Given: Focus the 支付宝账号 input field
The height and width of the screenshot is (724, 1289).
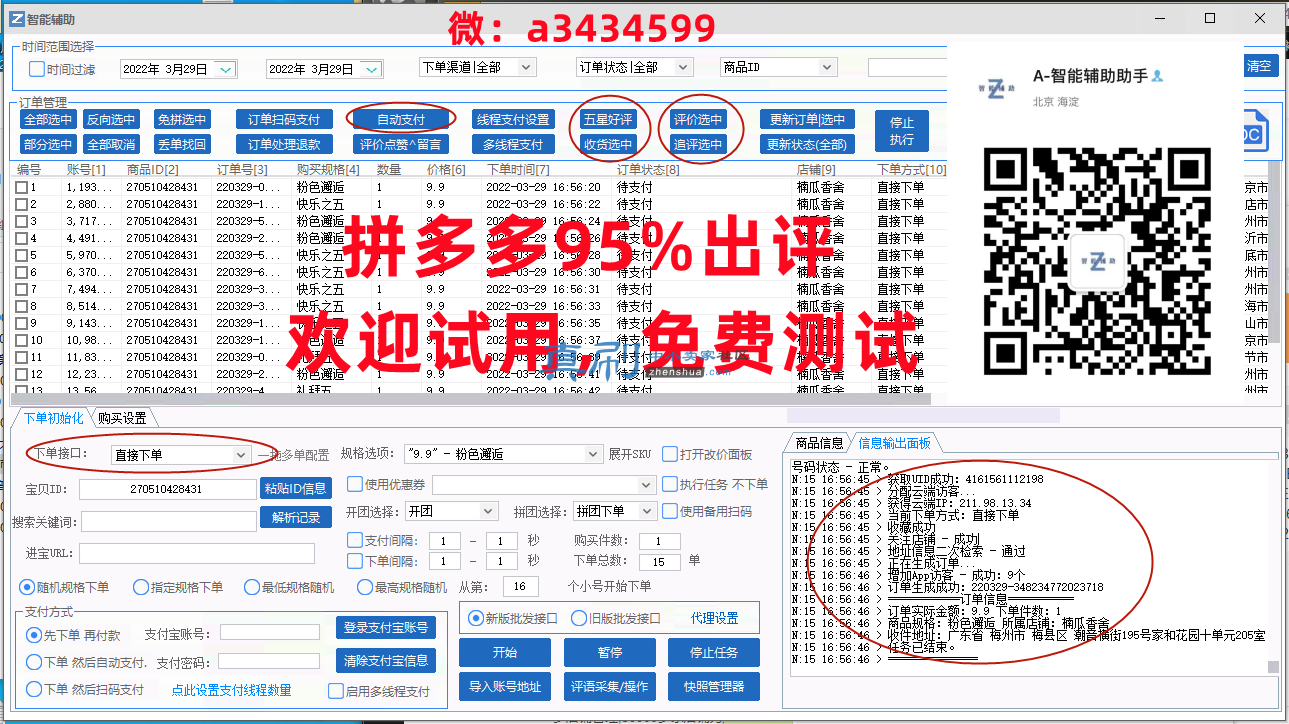Looking at the screenshot, I should (x=270, y=632).
